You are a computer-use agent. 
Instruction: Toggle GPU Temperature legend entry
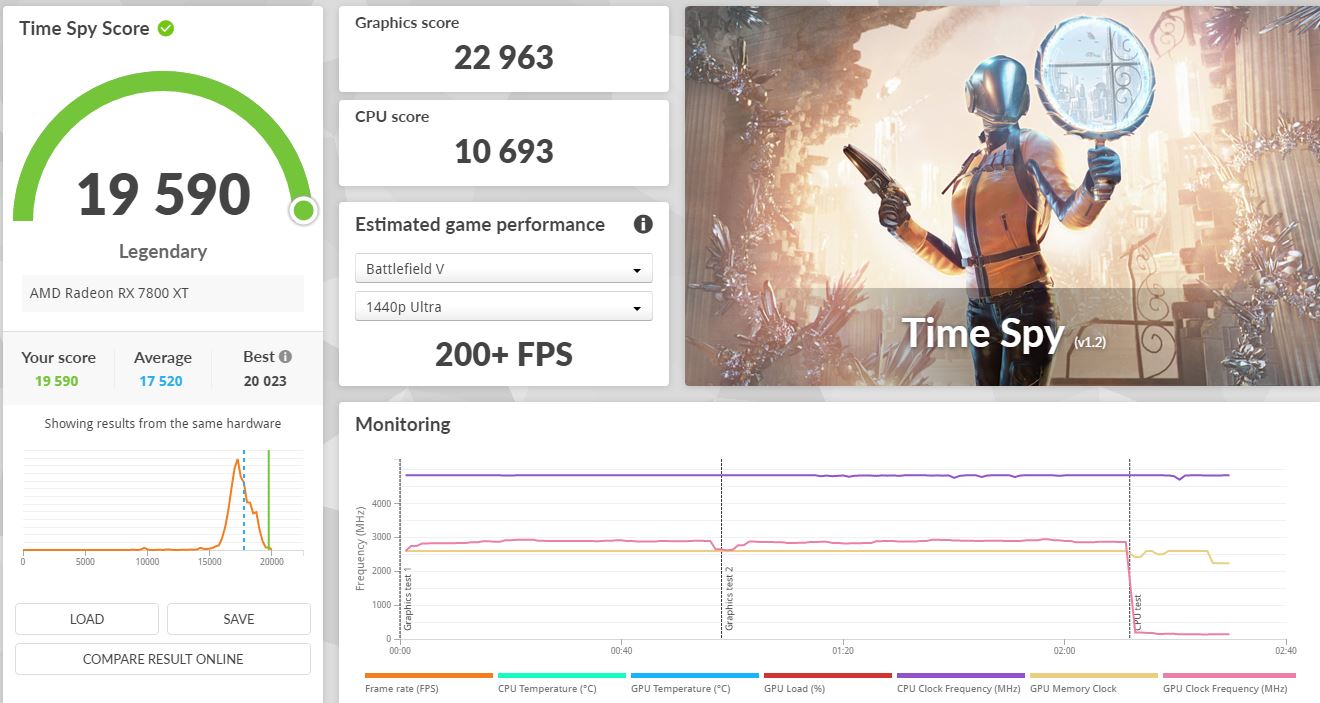tap(694, 683)
